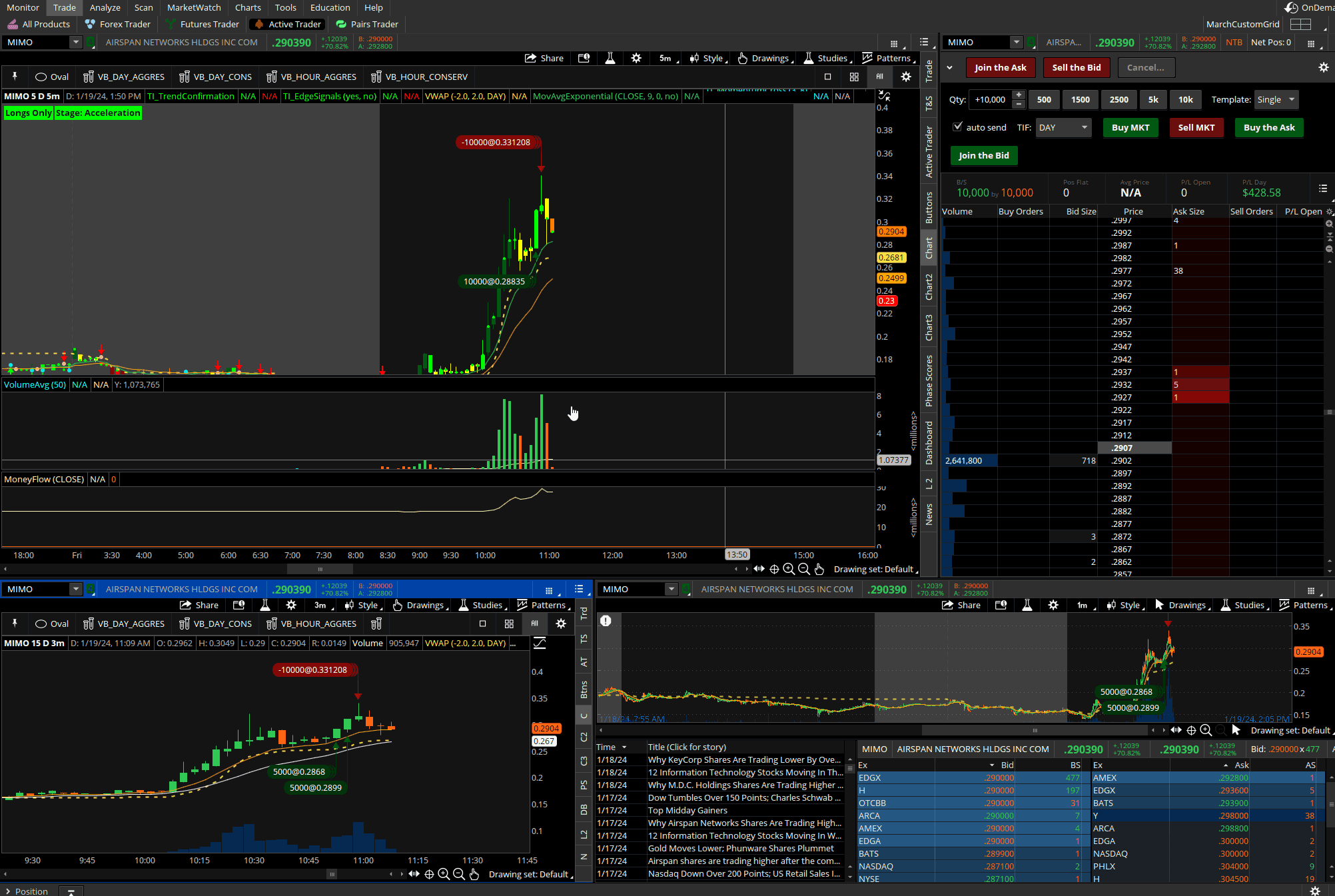Image resolution: width=1335 pixels, height=896 pixels.
Task: Click zoom in magnifier below top chart
Action: click(789, 569)
